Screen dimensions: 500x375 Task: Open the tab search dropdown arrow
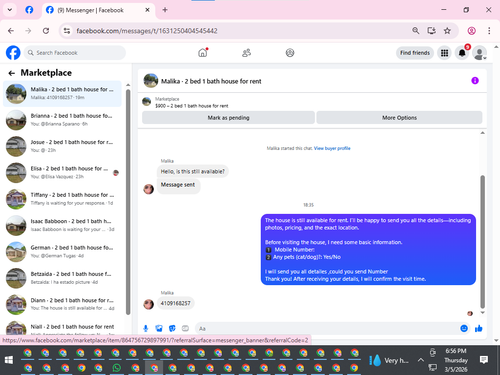pos(10,10)
